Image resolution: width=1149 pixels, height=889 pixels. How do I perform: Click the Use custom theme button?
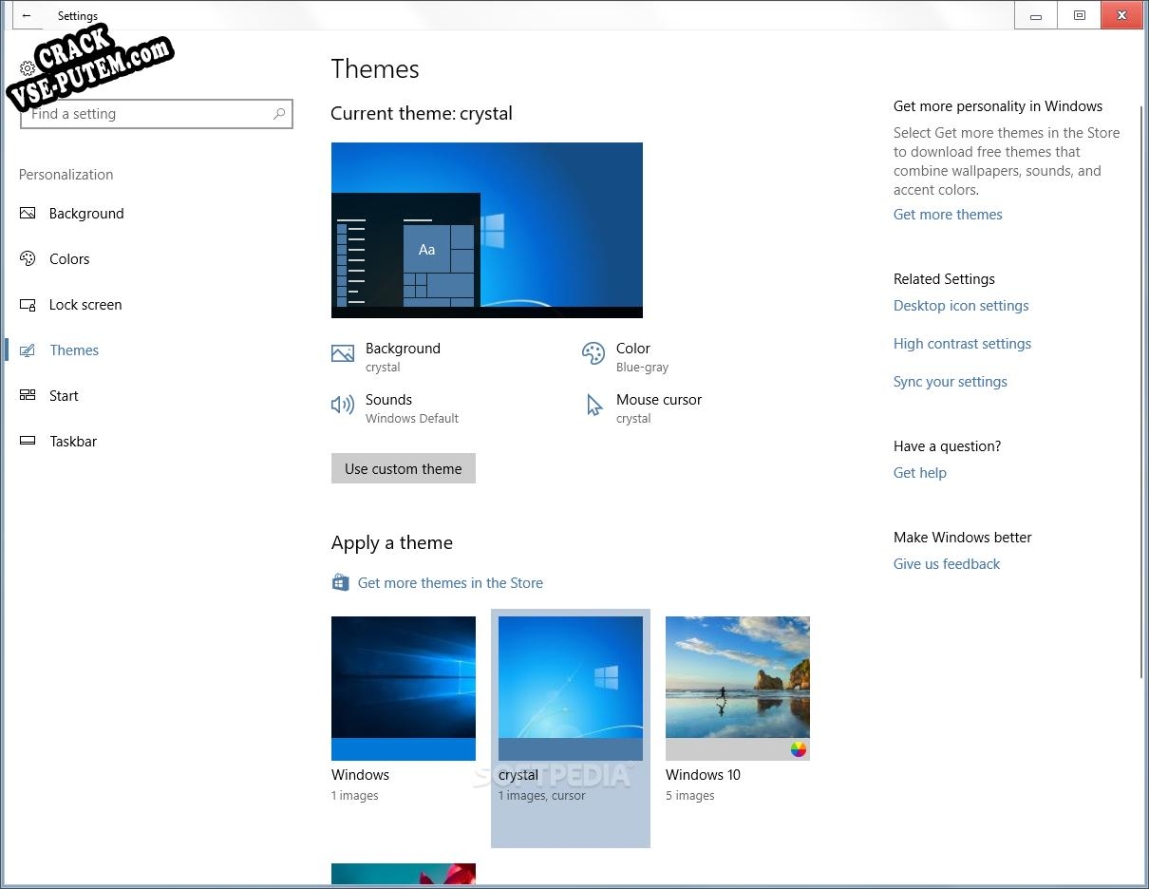pos(403,468)
